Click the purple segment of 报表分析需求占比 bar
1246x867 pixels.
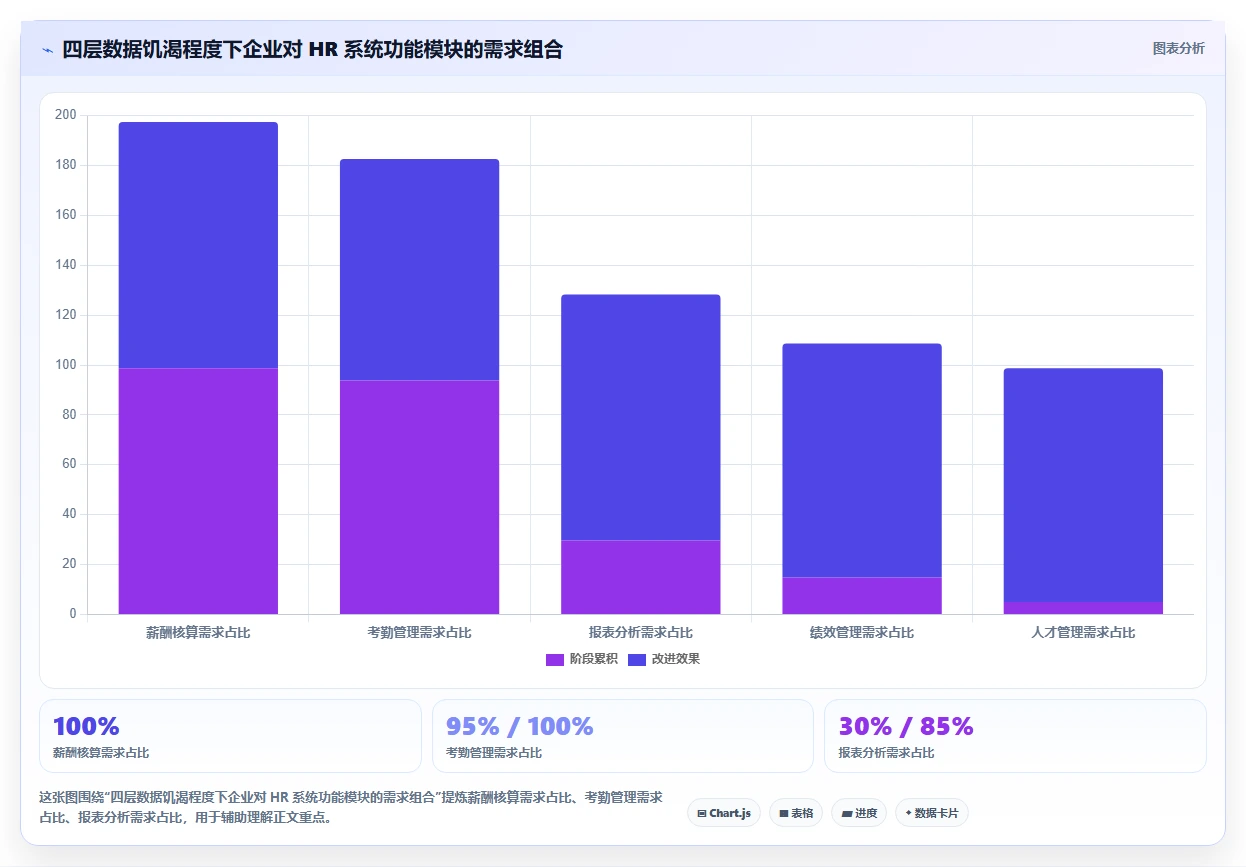click(640, 577)
